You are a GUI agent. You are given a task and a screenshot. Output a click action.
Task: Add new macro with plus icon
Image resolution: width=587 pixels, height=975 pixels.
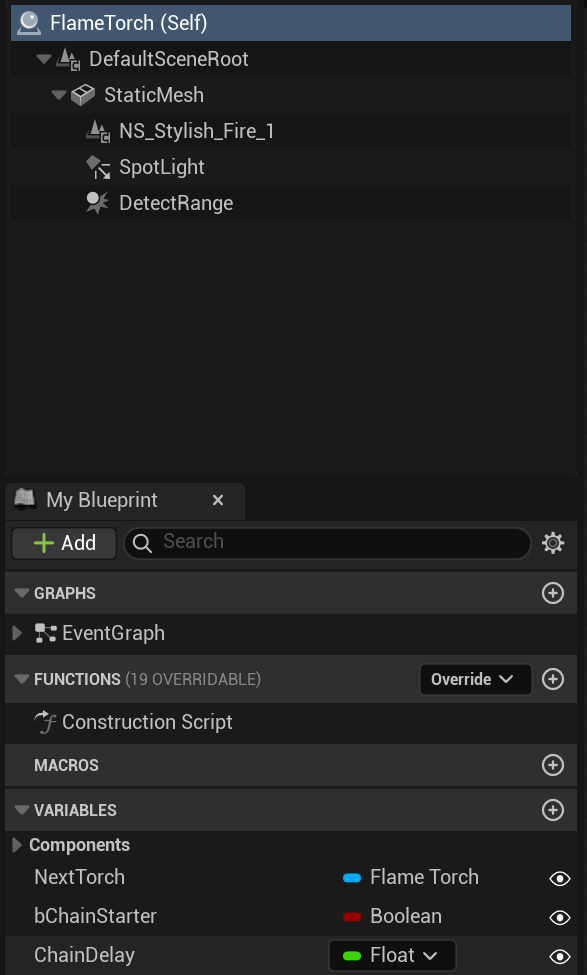coord(553,765)
